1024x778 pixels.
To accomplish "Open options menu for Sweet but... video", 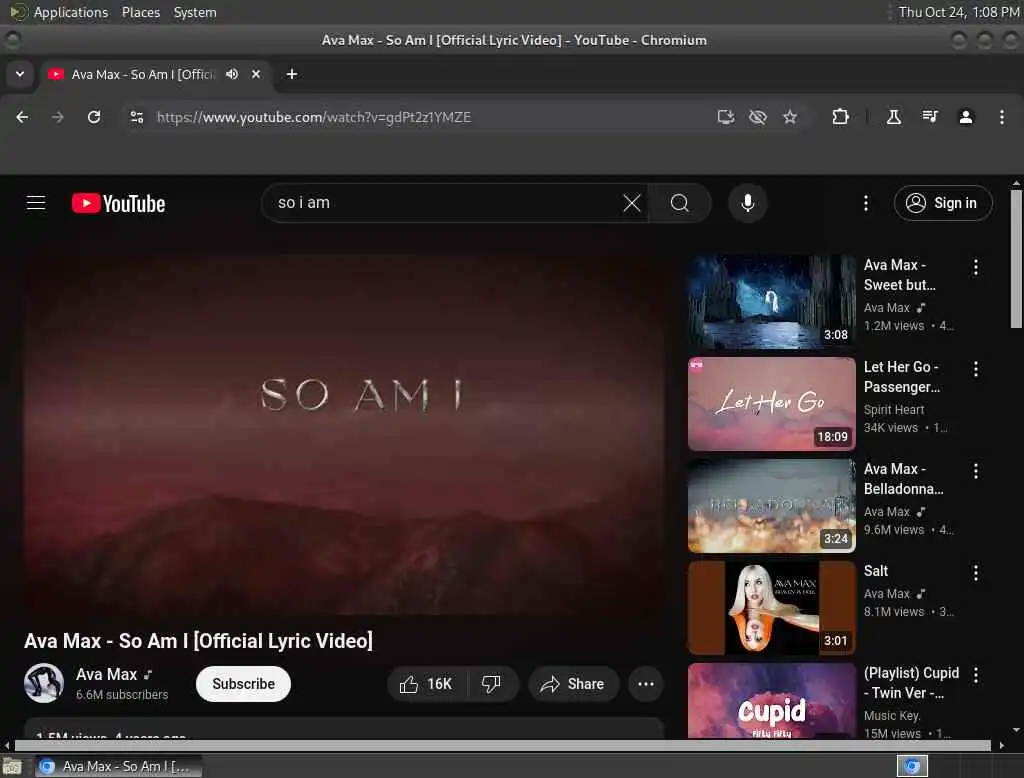I will click(976, 267).
